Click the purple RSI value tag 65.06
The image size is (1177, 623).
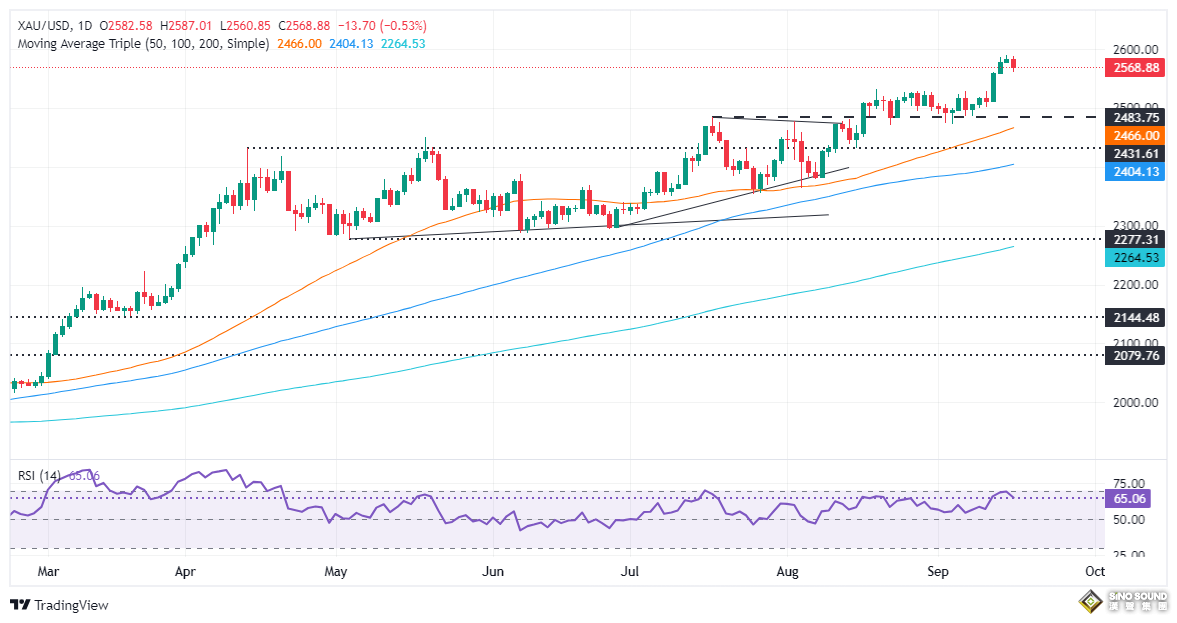pyautogui.click(x=1128, y=498)
